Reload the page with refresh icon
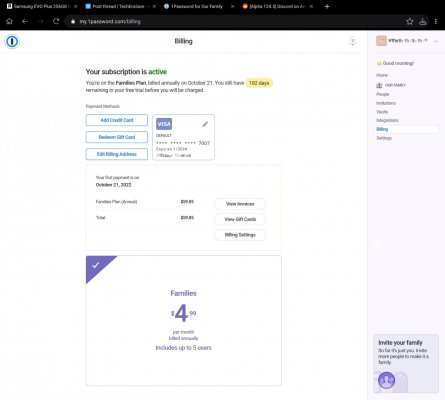 (x=56, y=21)
